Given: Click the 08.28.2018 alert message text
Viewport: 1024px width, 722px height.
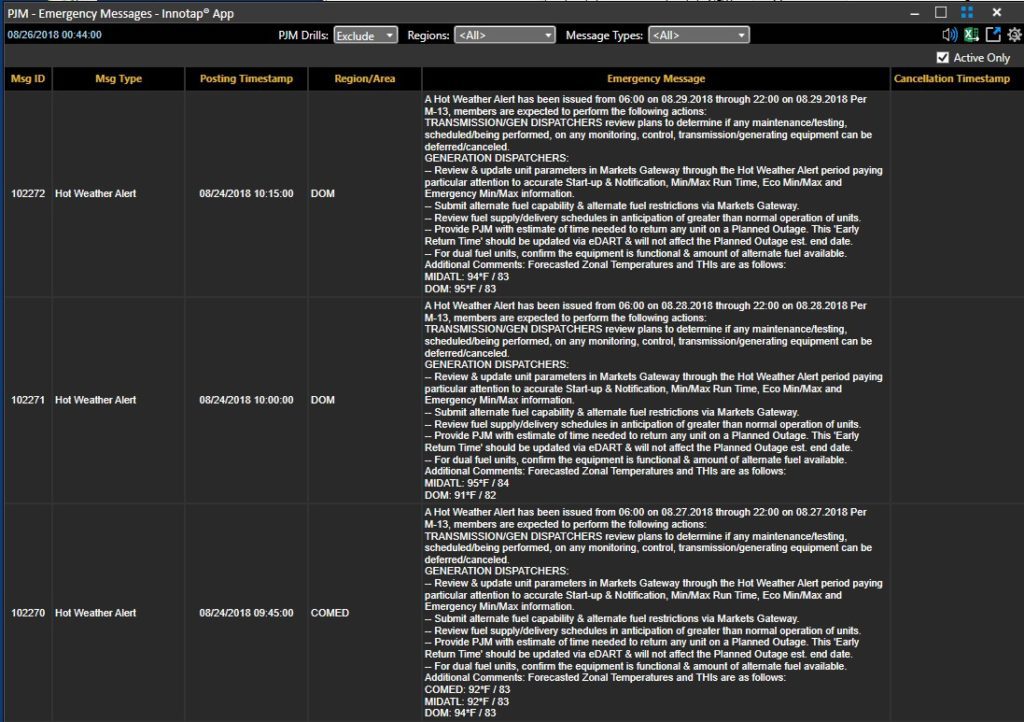Looking at the screenshot, I should [653, 400].
